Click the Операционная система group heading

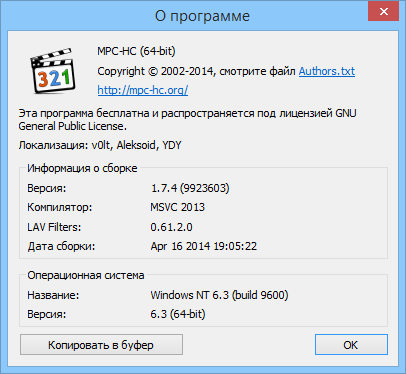point(86,275)
